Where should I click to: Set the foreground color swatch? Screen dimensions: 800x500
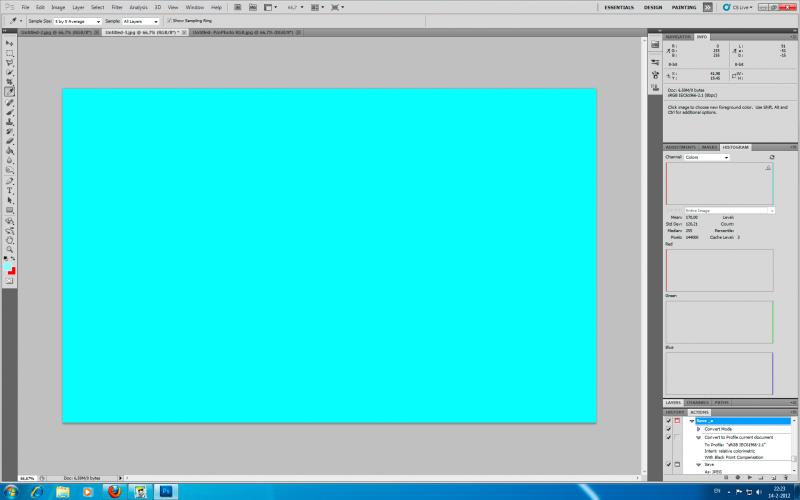click(7, 266)
